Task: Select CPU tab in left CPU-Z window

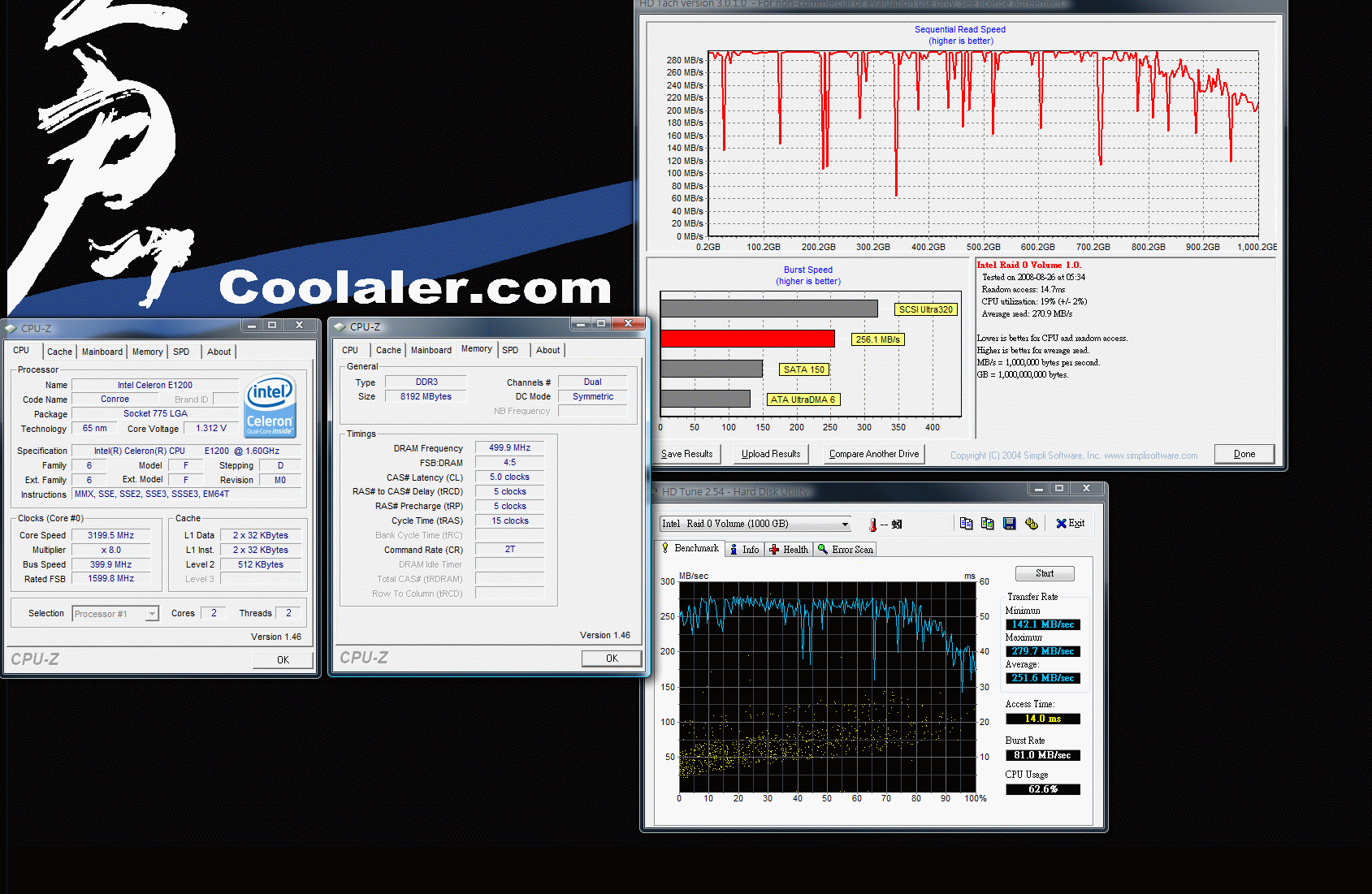Action: pos(22,351)
